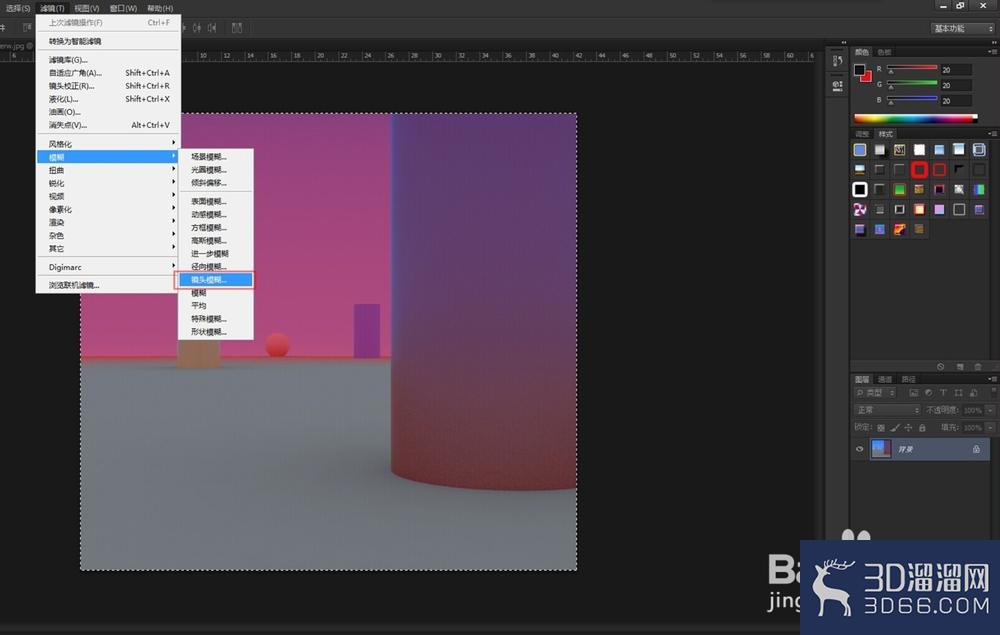Viewport: 1000px width, 635px height.
Task: Open the Styles panel flyout menu
Action: tap(992, 134)
